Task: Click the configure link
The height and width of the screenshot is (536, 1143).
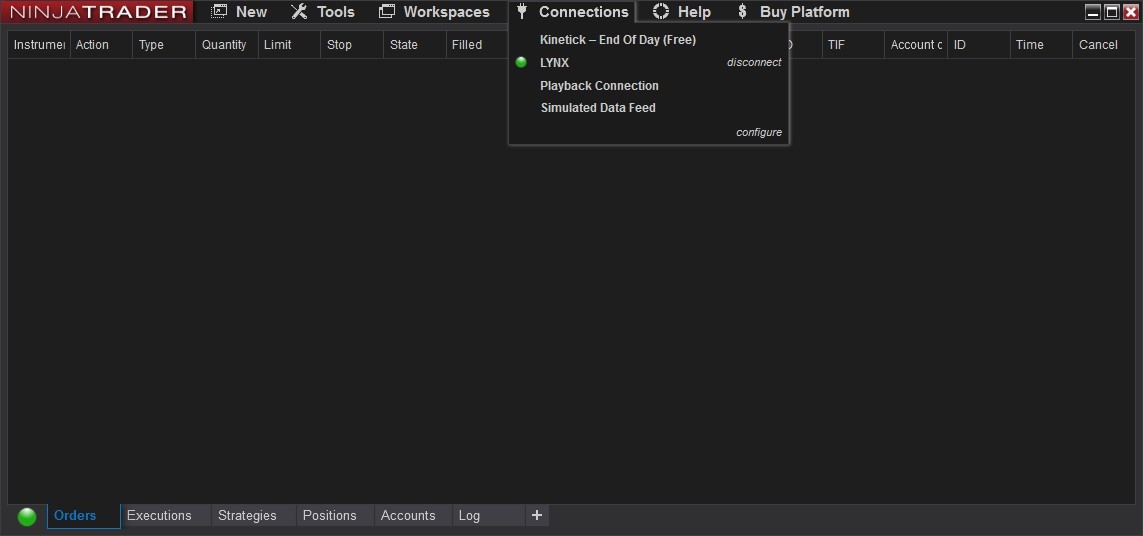Action: click(x=759, y=133)
